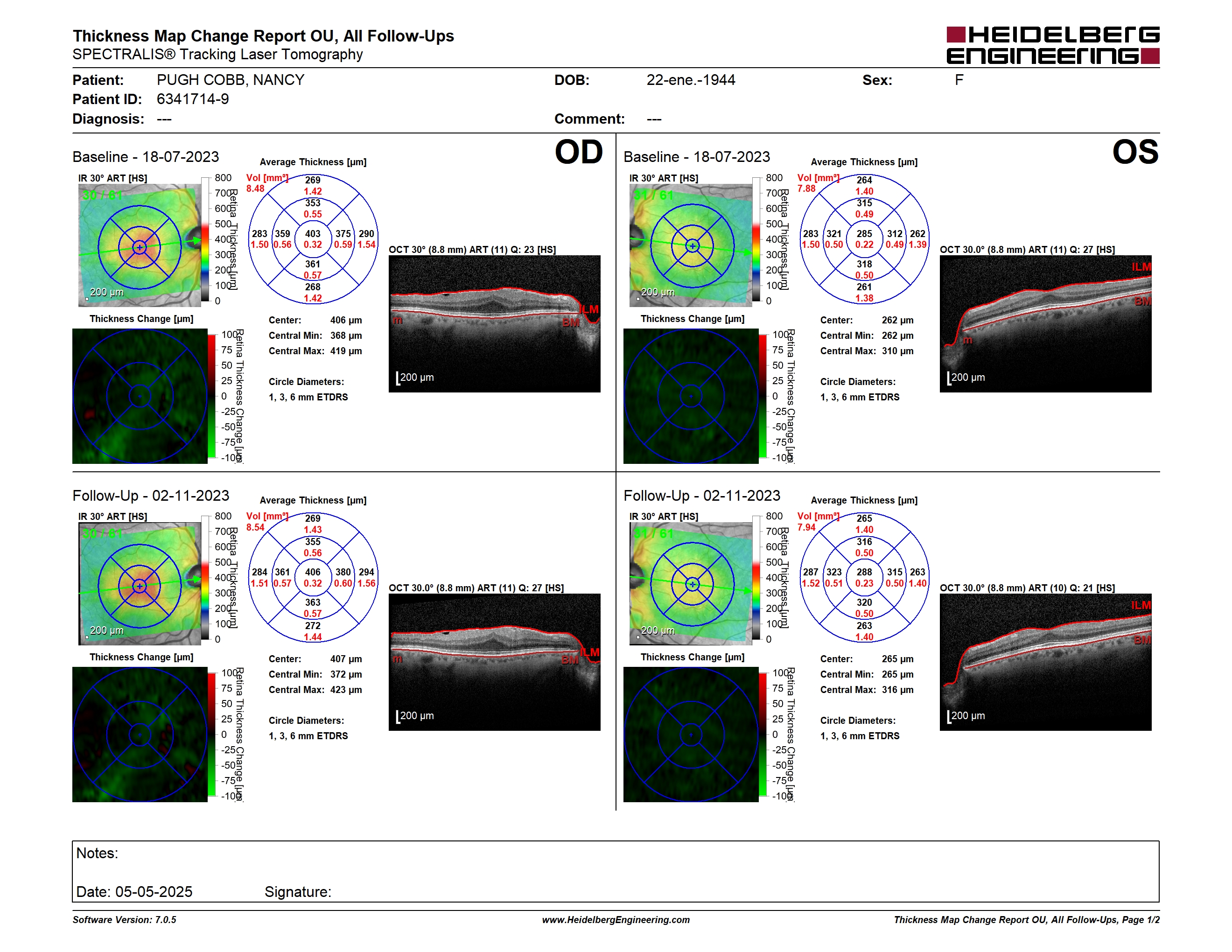Click the 'Signature:' field
This screenshot has height=952, width=1232.
[298, 892]
